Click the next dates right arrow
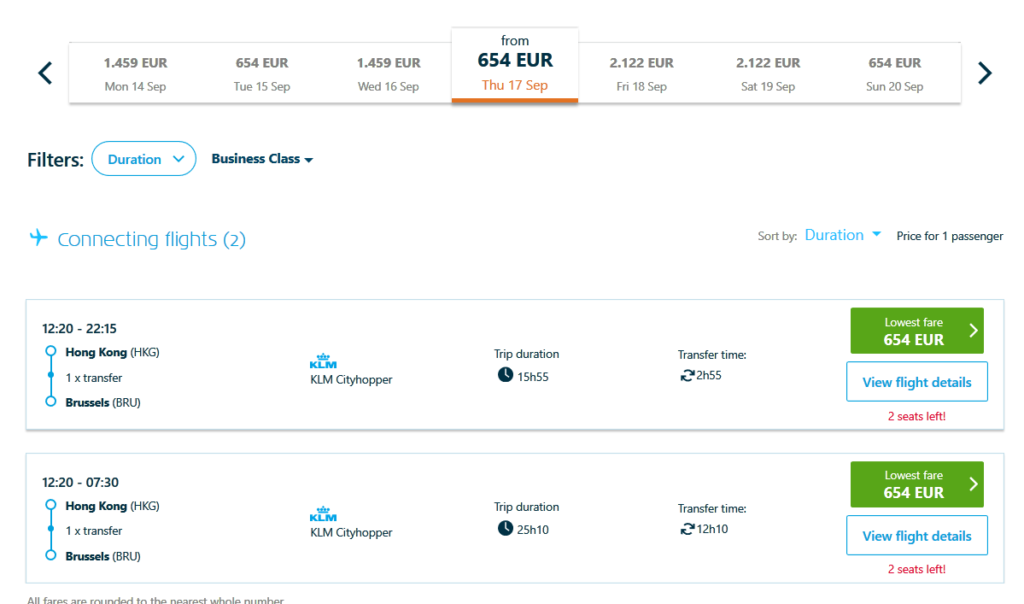1024x604 pixels. tap(984, 73)
